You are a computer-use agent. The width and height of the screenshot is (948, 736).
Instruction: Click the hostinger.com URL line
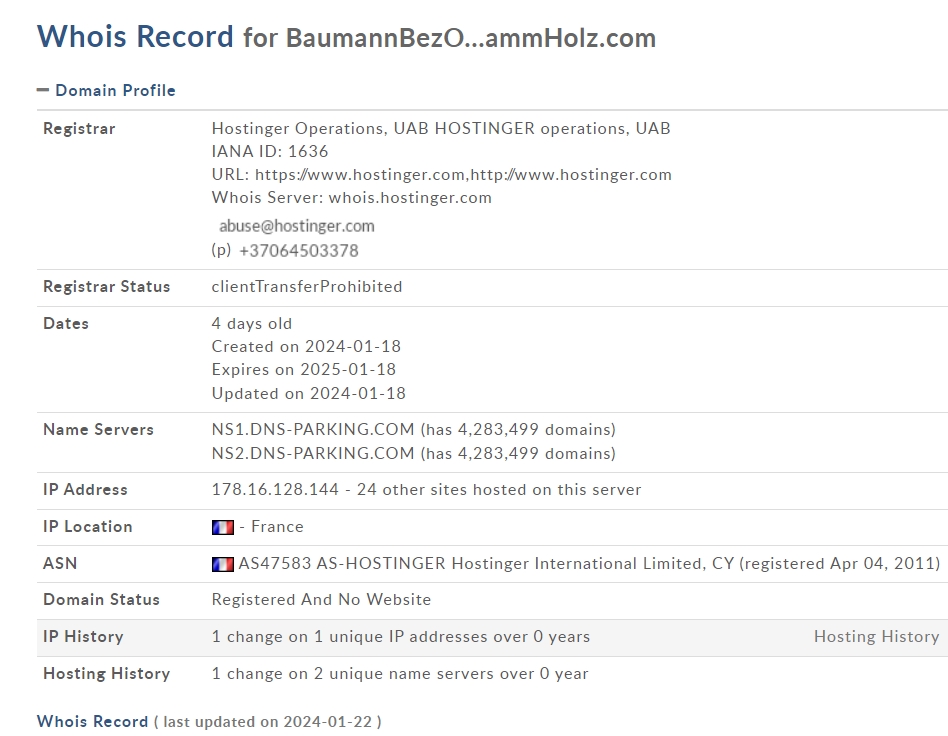(x=441, y=175)
